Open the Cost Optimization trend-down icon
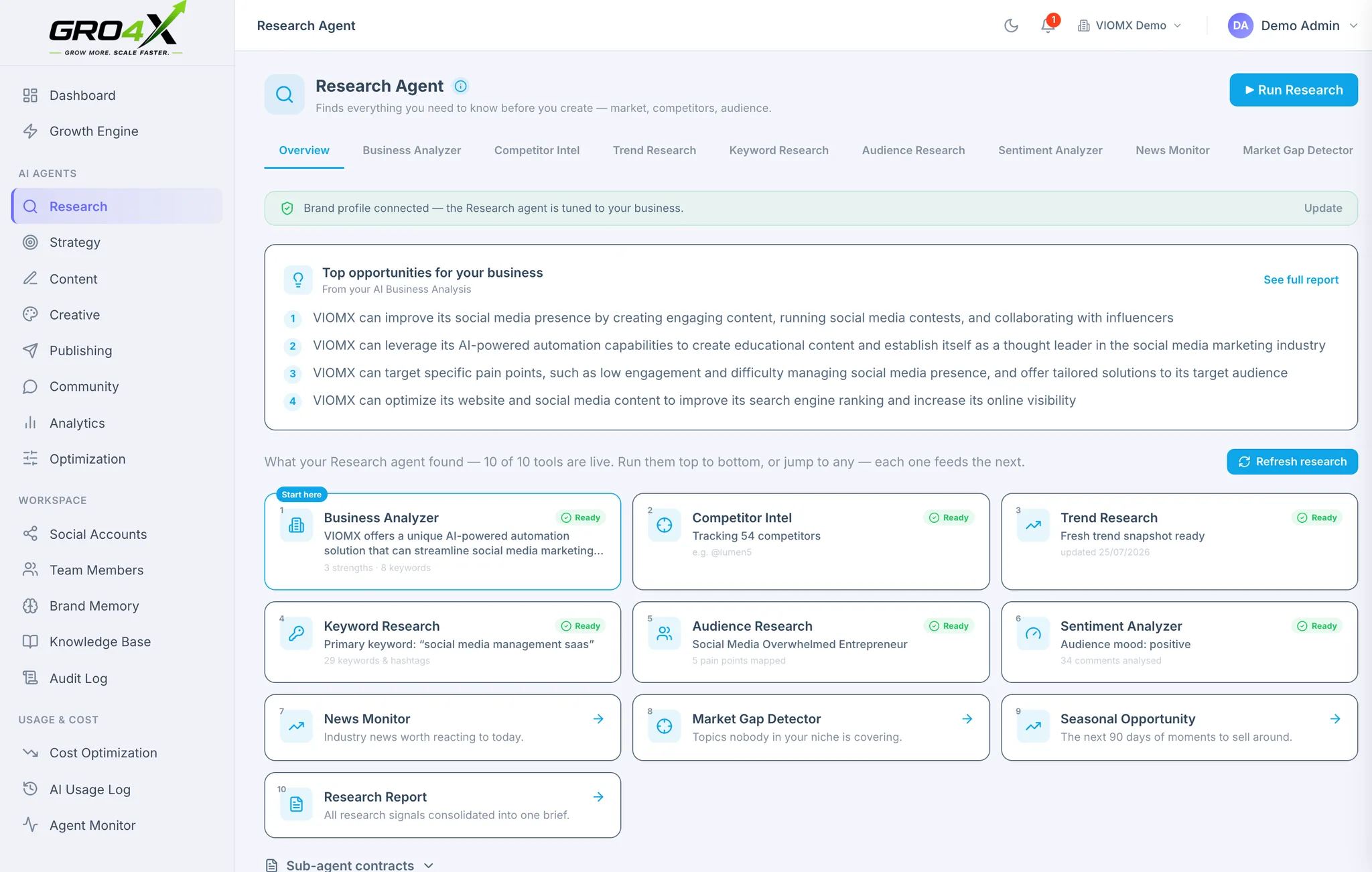 [x=30, y=753]
